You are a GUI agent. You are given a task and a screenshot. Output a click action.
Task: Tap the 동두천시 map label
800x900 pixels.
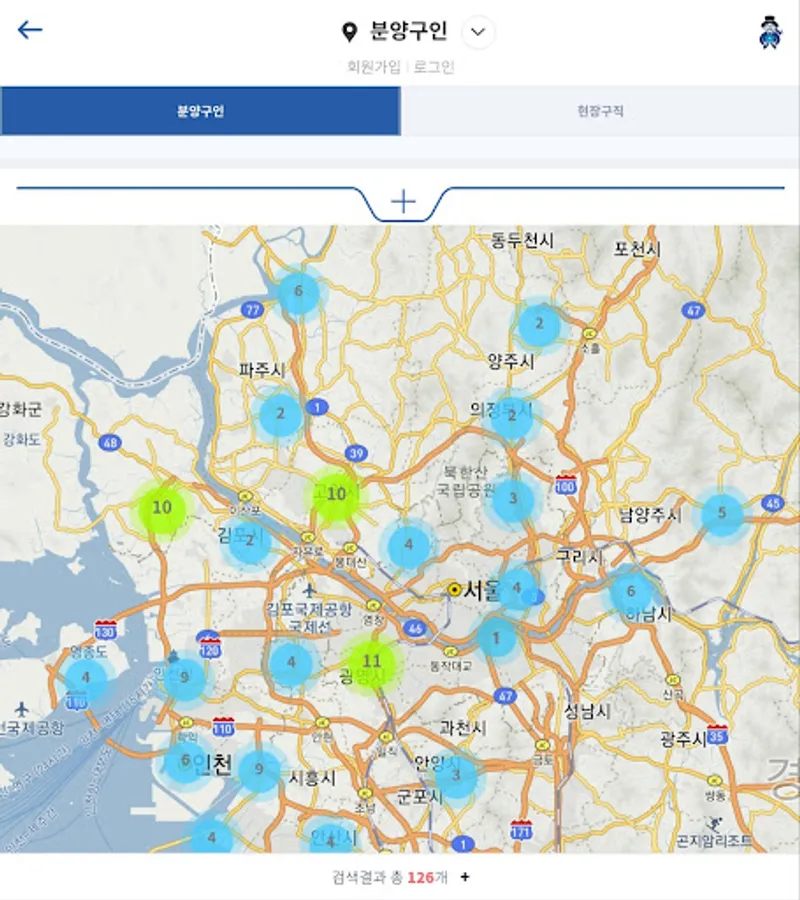(x=522, y=240)
